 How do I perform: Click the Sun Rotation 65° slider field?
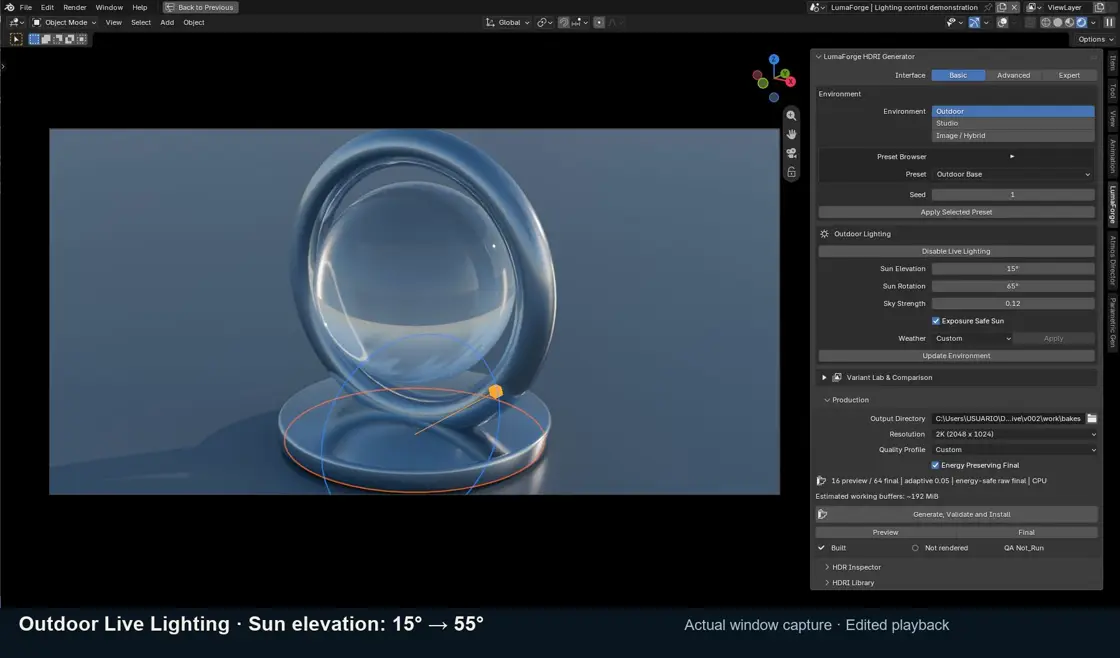click(1013, 286)
